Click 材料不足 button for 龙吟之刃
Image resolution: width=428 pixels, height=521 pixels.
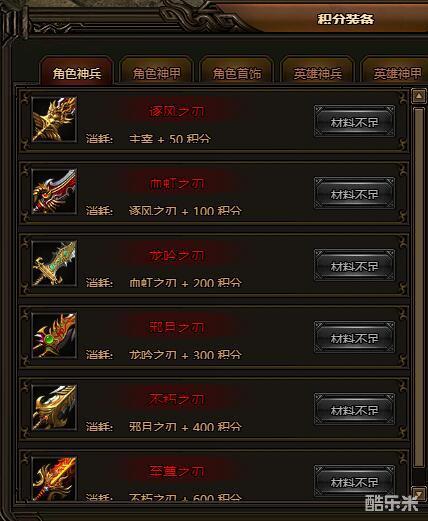354,265
